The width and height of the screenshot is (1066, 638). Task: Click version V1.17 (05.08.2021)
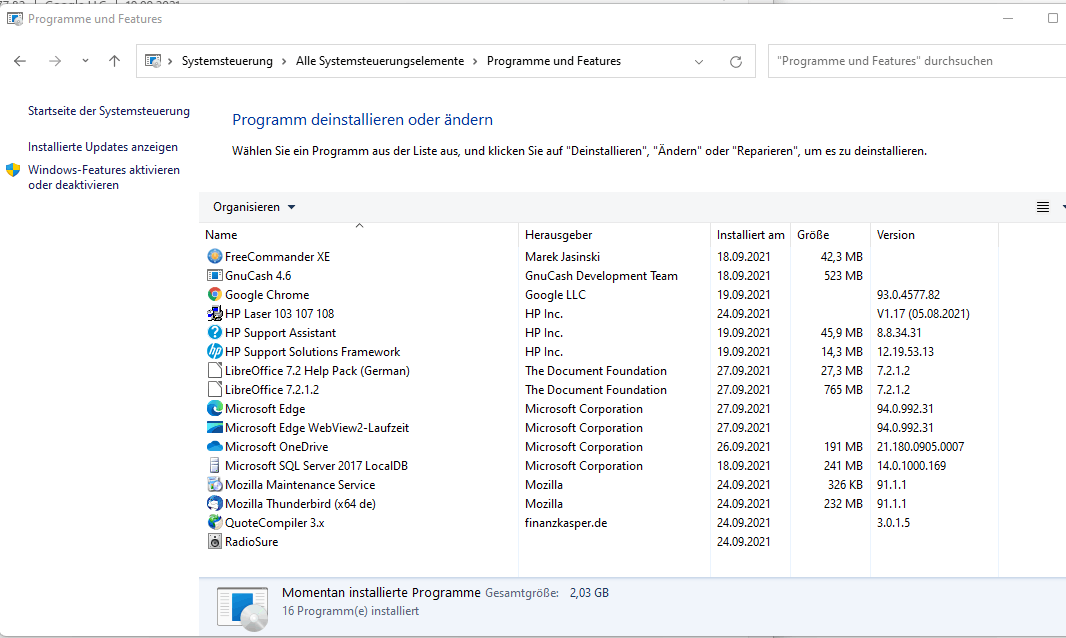click(x=923, y=314)
